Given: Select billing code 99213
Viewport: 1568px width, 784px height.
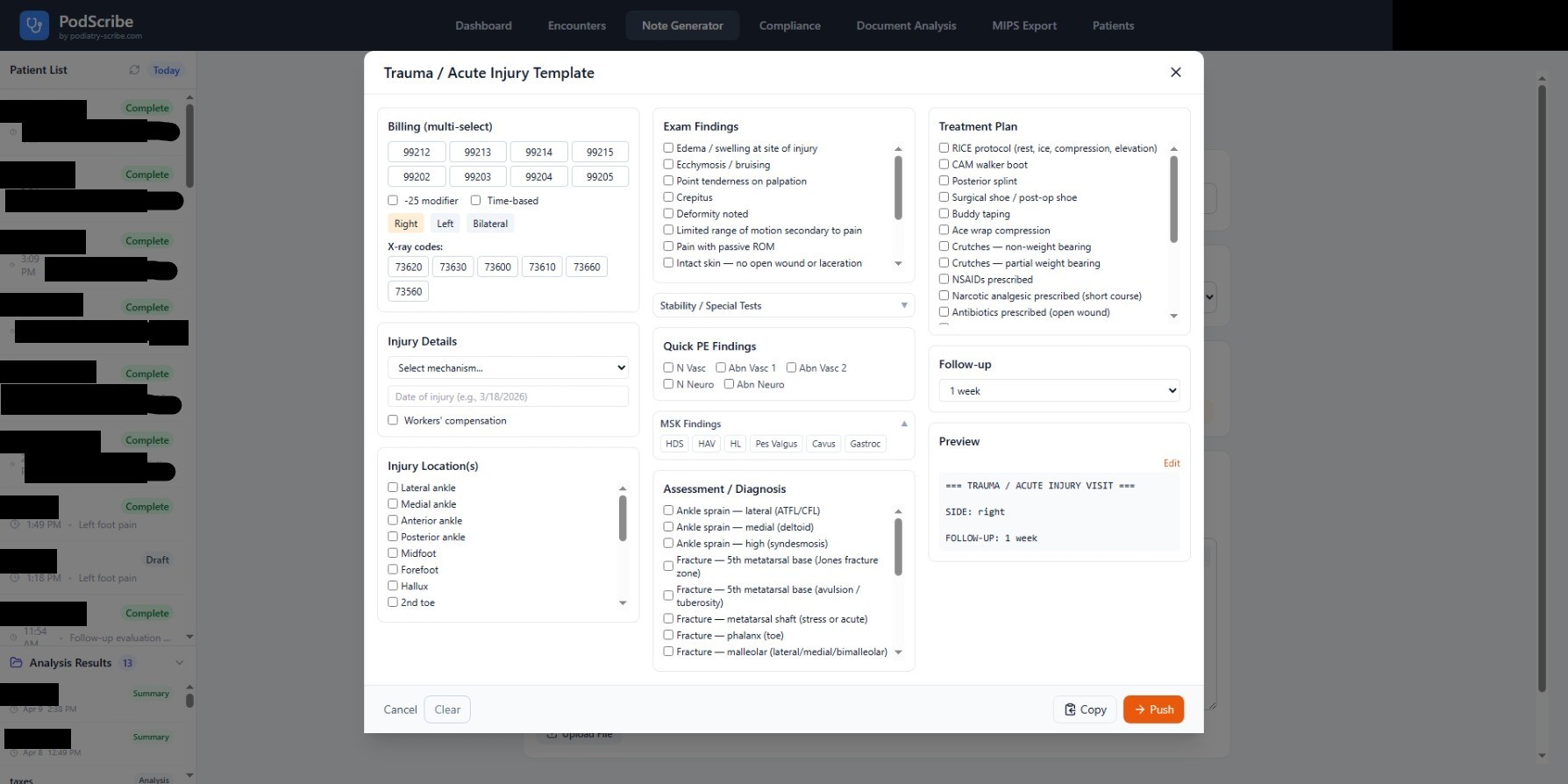Looking at the screenshot, I should (x=478, y=153).
